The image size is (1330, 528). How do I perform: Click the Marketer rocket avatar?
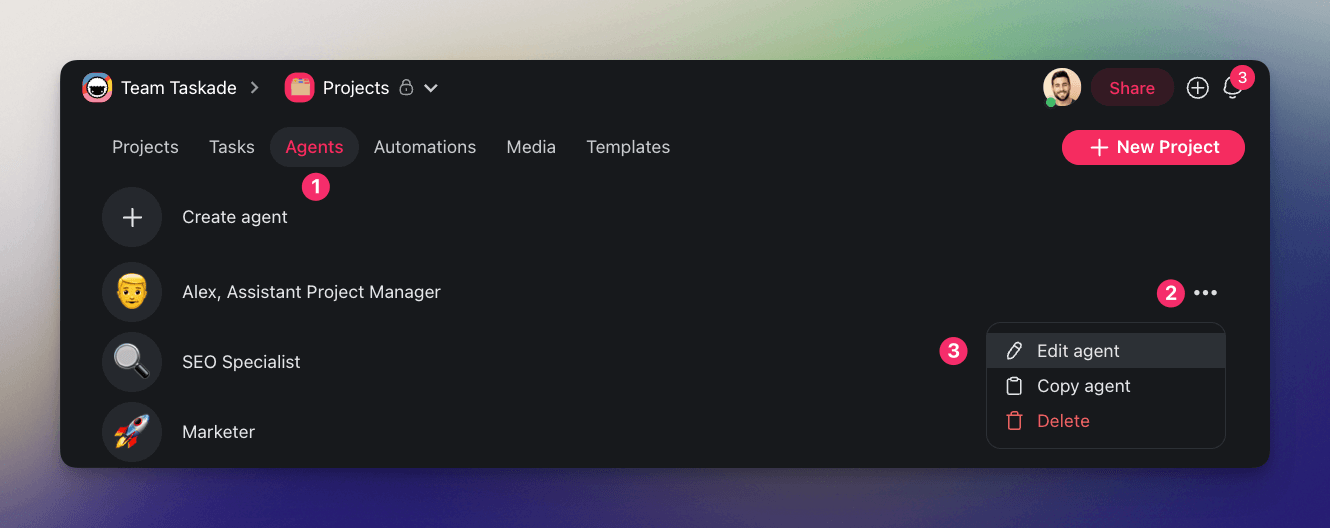[132, 432]
